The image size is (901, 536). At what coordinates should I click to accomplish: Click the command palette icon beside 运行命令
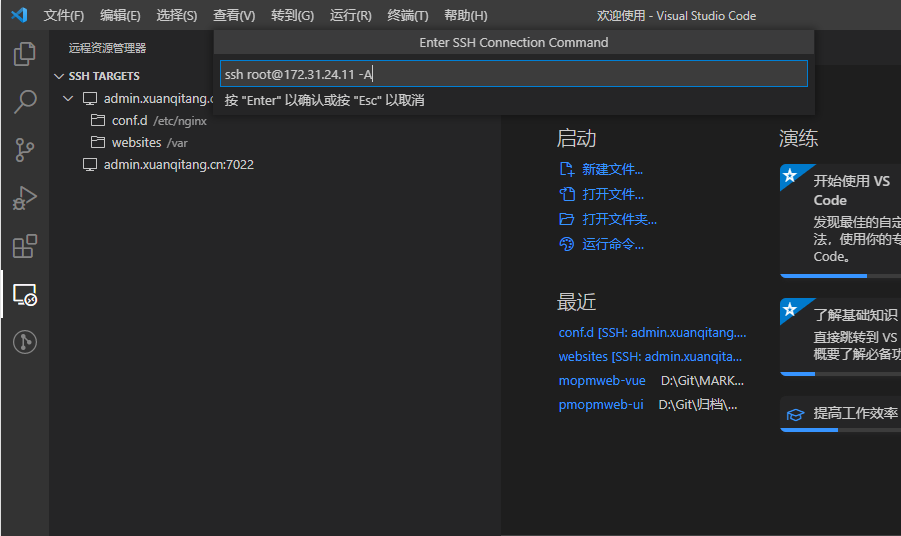tap(567, 244)
